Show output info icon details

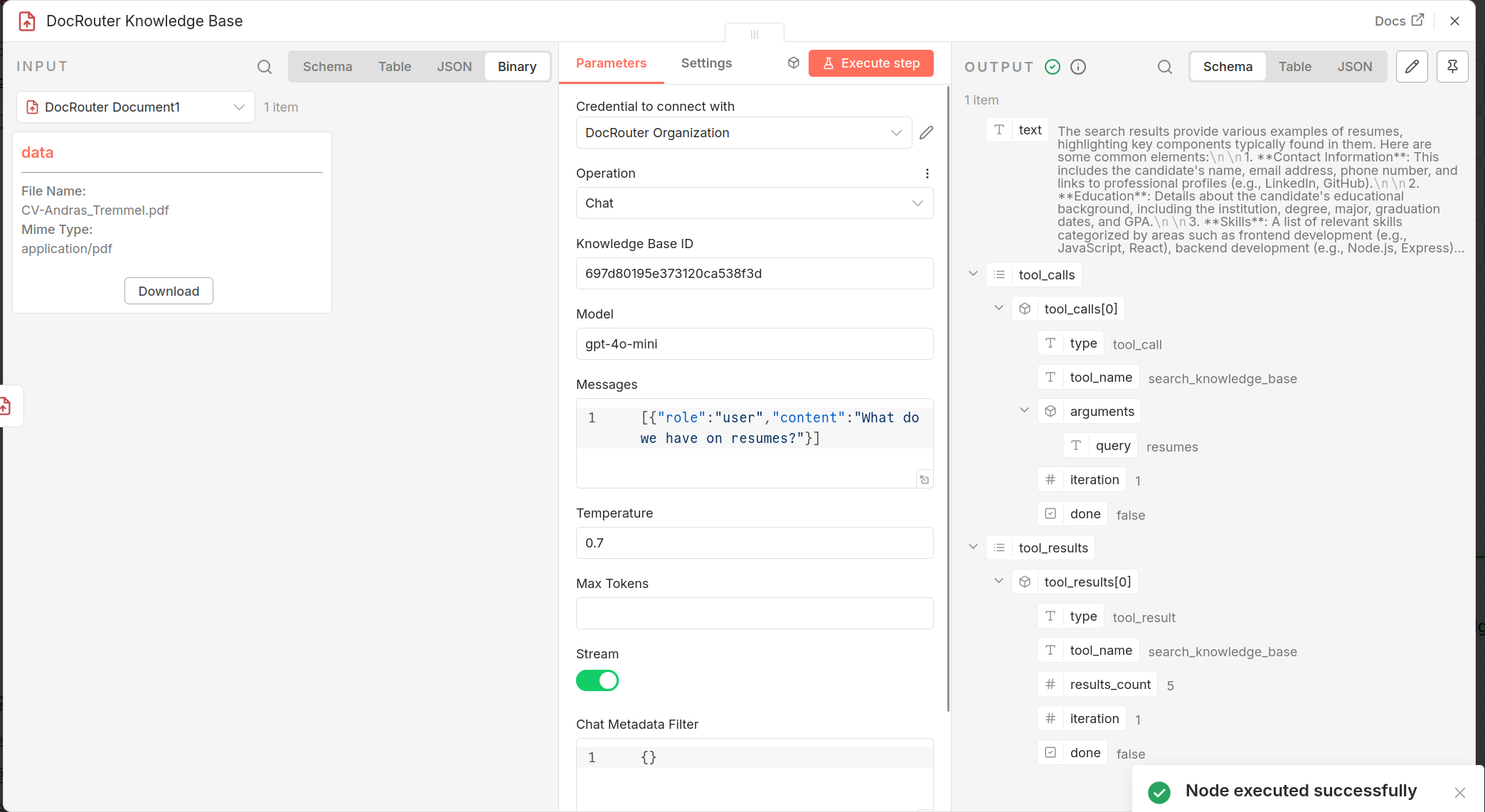(x=1078, y=67)
